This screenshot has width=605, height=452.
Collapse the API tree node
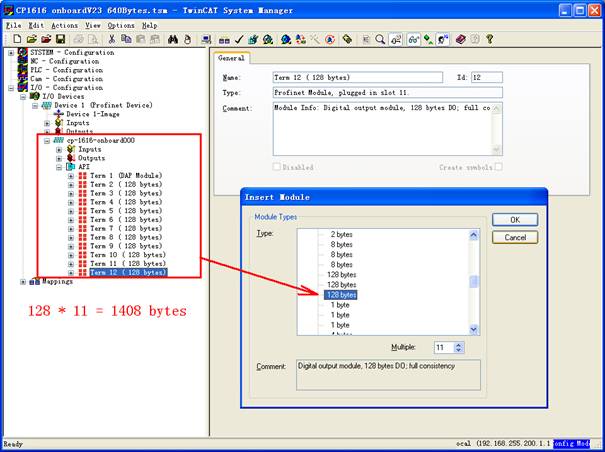[59, 167]
